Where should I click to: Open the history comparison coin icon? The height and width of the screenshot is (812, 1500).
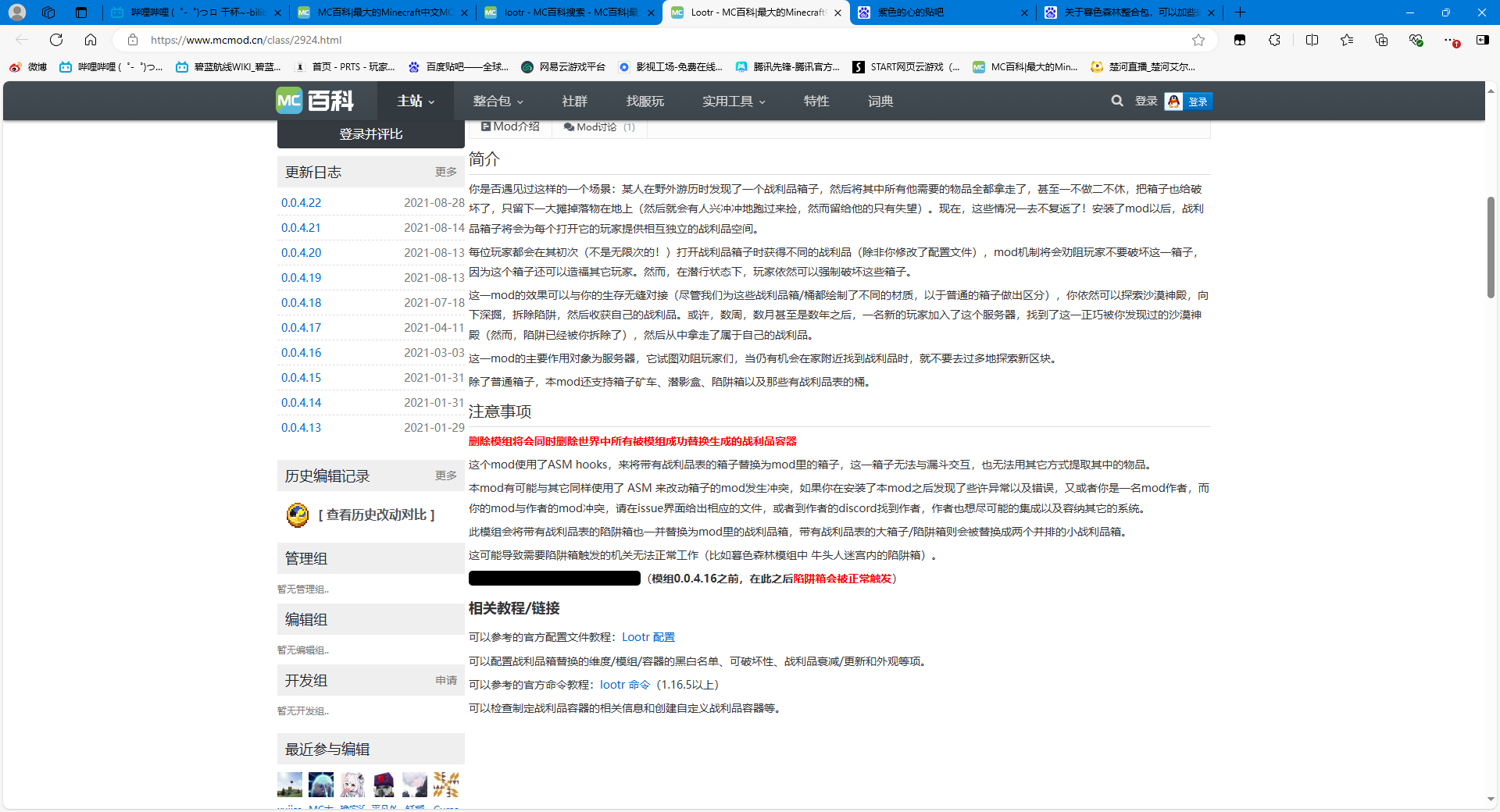coord(298,515)
